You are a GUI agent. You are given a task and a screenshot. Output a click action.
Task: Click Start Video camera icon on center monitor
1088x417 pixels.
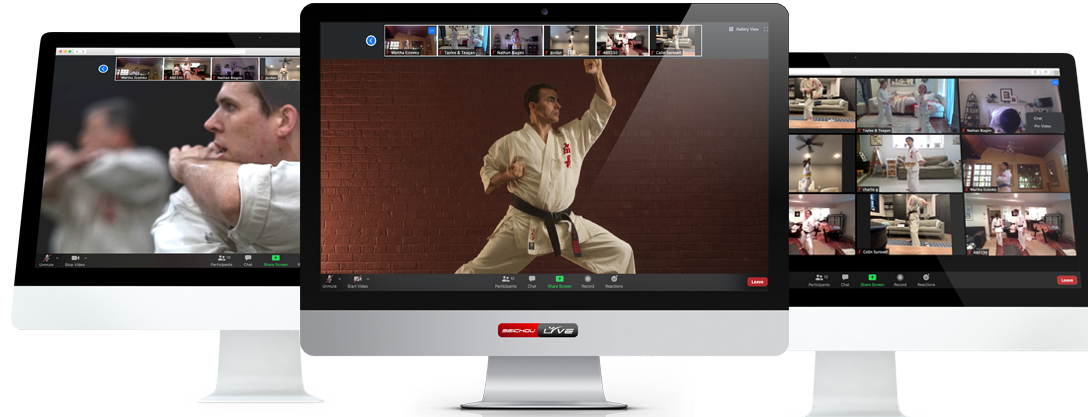coord(357,279)
